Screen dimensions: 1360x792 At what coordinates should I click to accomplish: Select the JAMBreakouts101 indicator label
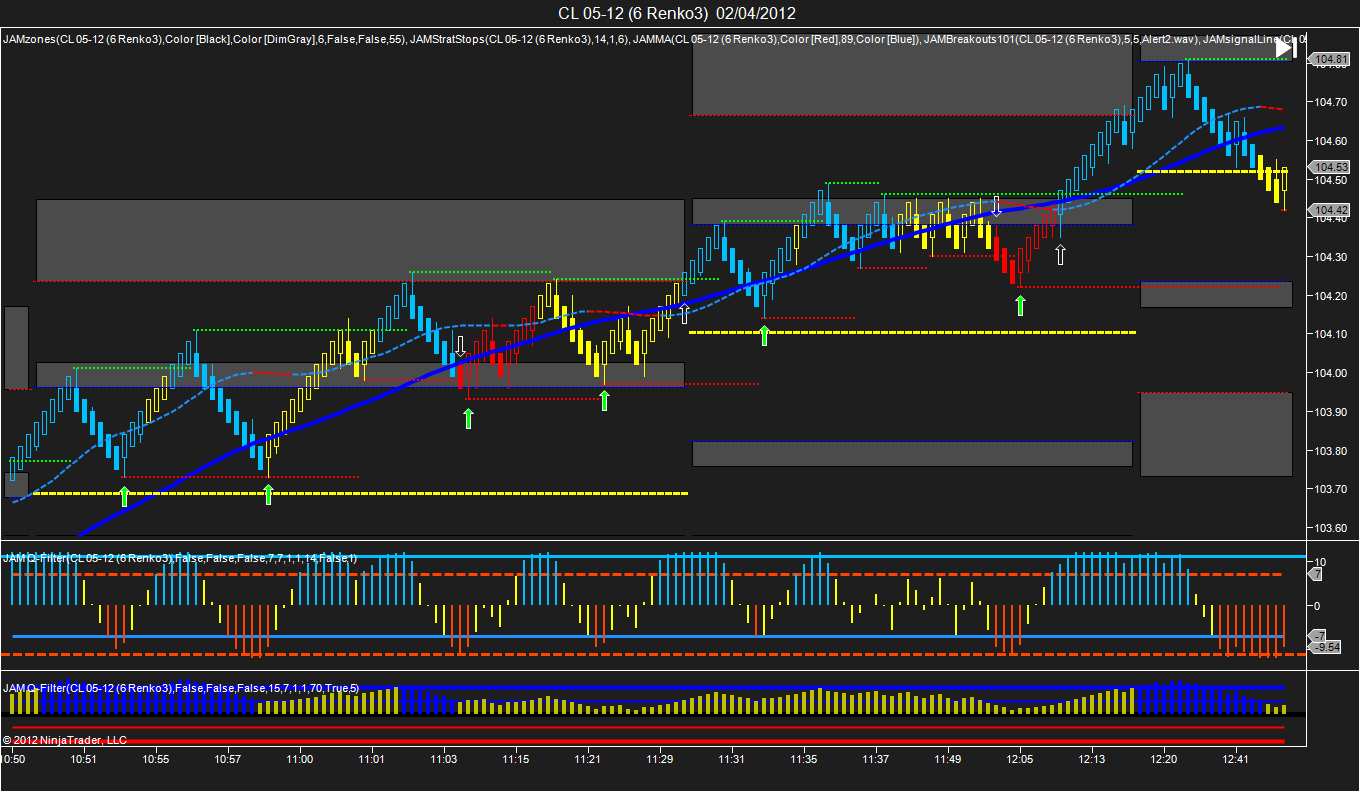point(1060,39)
